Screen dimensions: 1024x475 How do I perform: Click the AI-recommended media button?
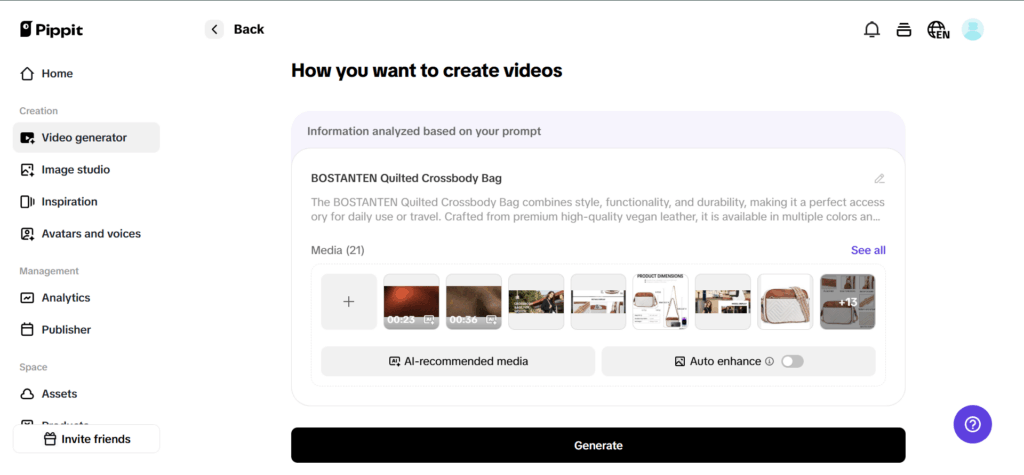click(x=458, y=361)
